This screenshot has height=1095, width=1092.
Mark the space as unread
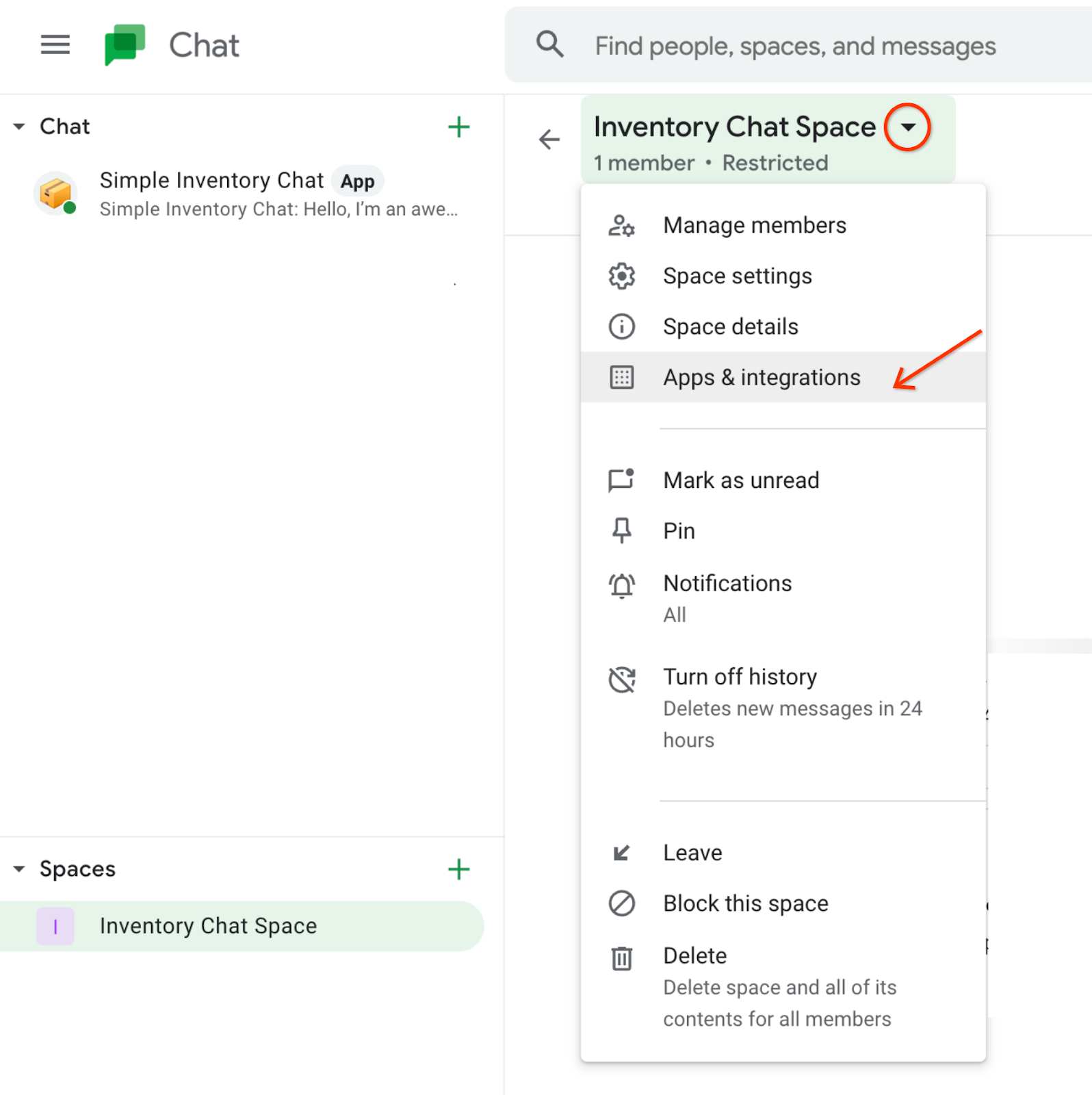[740, 480]
